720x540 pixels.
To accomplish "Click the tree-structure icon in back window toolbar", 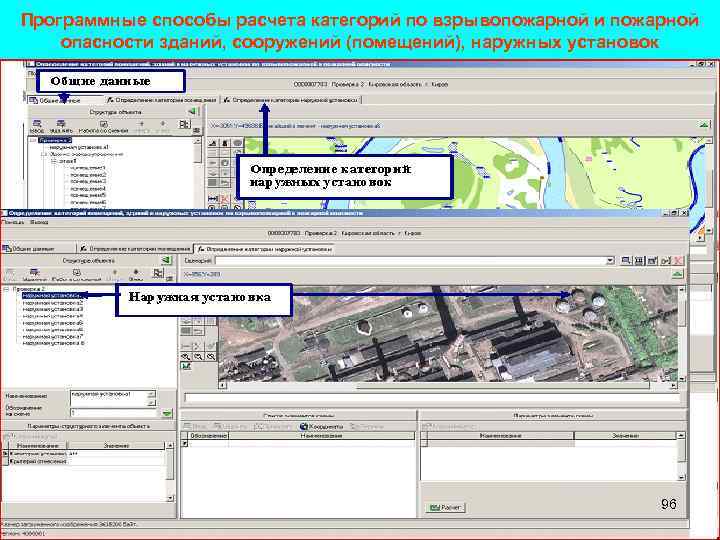I will click(x=184, y=124).
